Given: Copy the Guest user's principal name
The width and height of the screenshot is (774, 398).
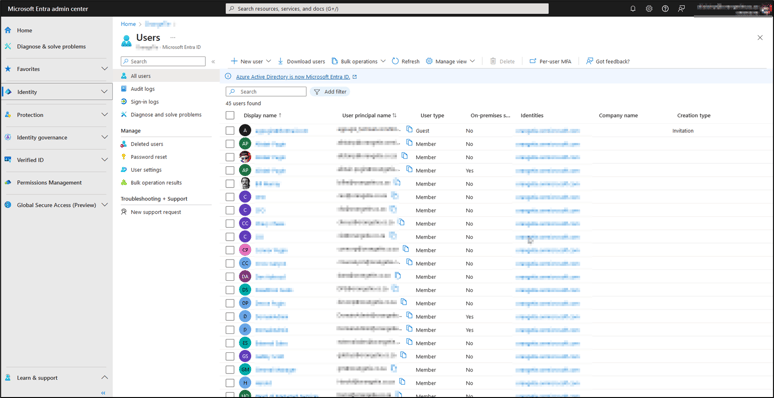Looking at the screenshot, I should click(409, 129).
